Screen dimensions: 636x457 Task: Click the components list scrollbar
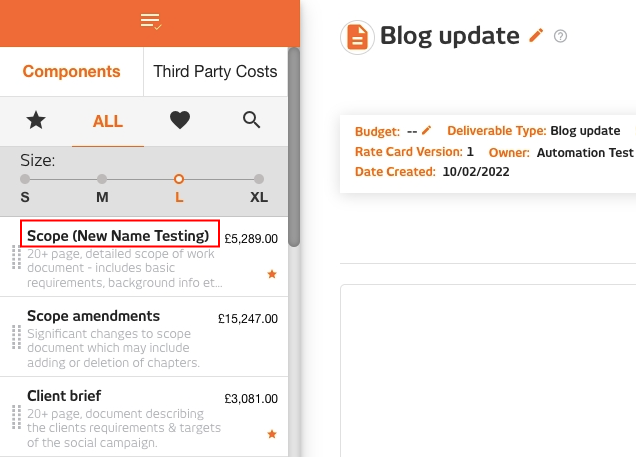(294, 147)
